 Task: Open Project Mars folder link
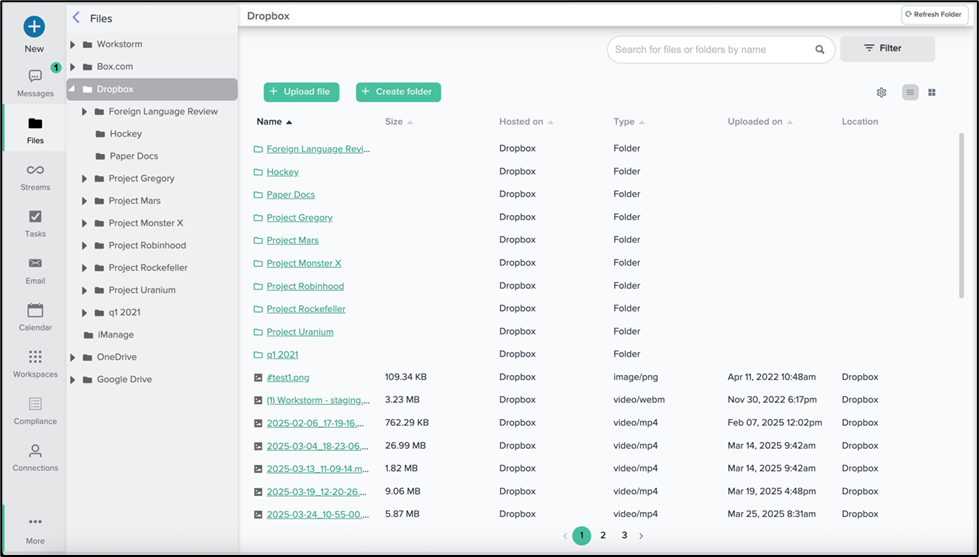tap(293, 240)
